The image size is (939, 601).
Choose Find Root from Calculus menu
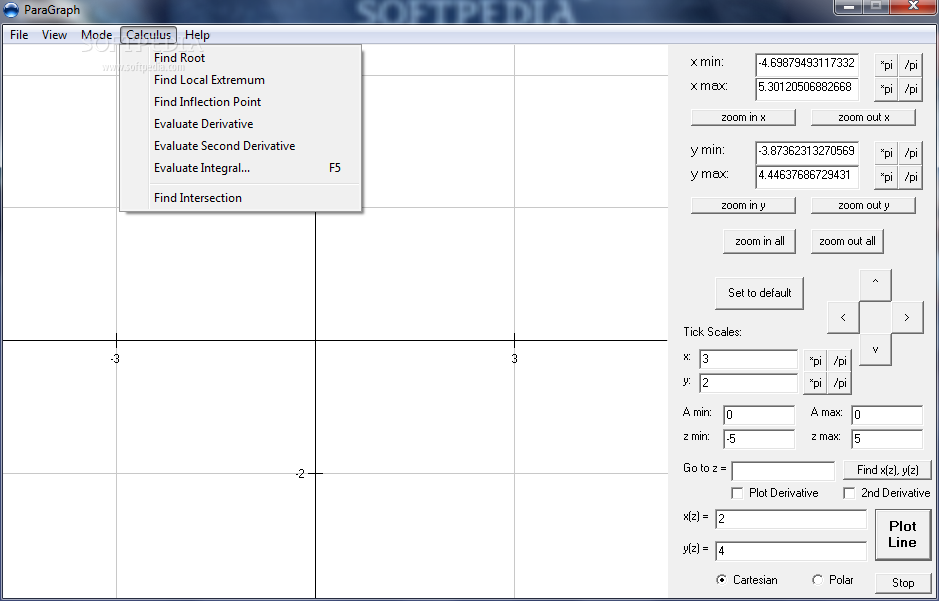coord(241,57)
